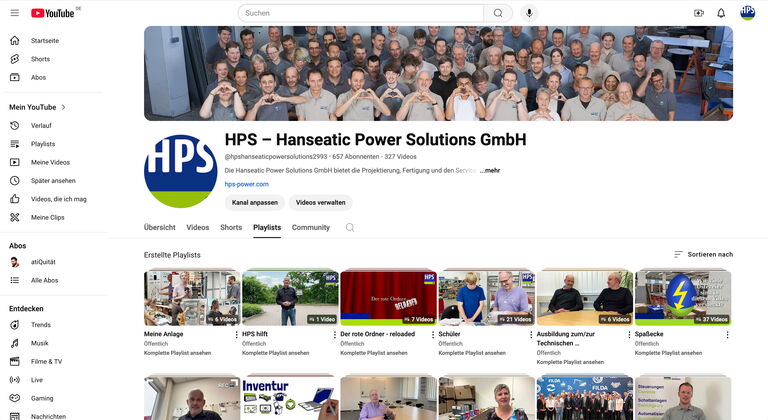
Task: Switch to the Videos tab
Action: pyautogui.click(x=198, y=228)
